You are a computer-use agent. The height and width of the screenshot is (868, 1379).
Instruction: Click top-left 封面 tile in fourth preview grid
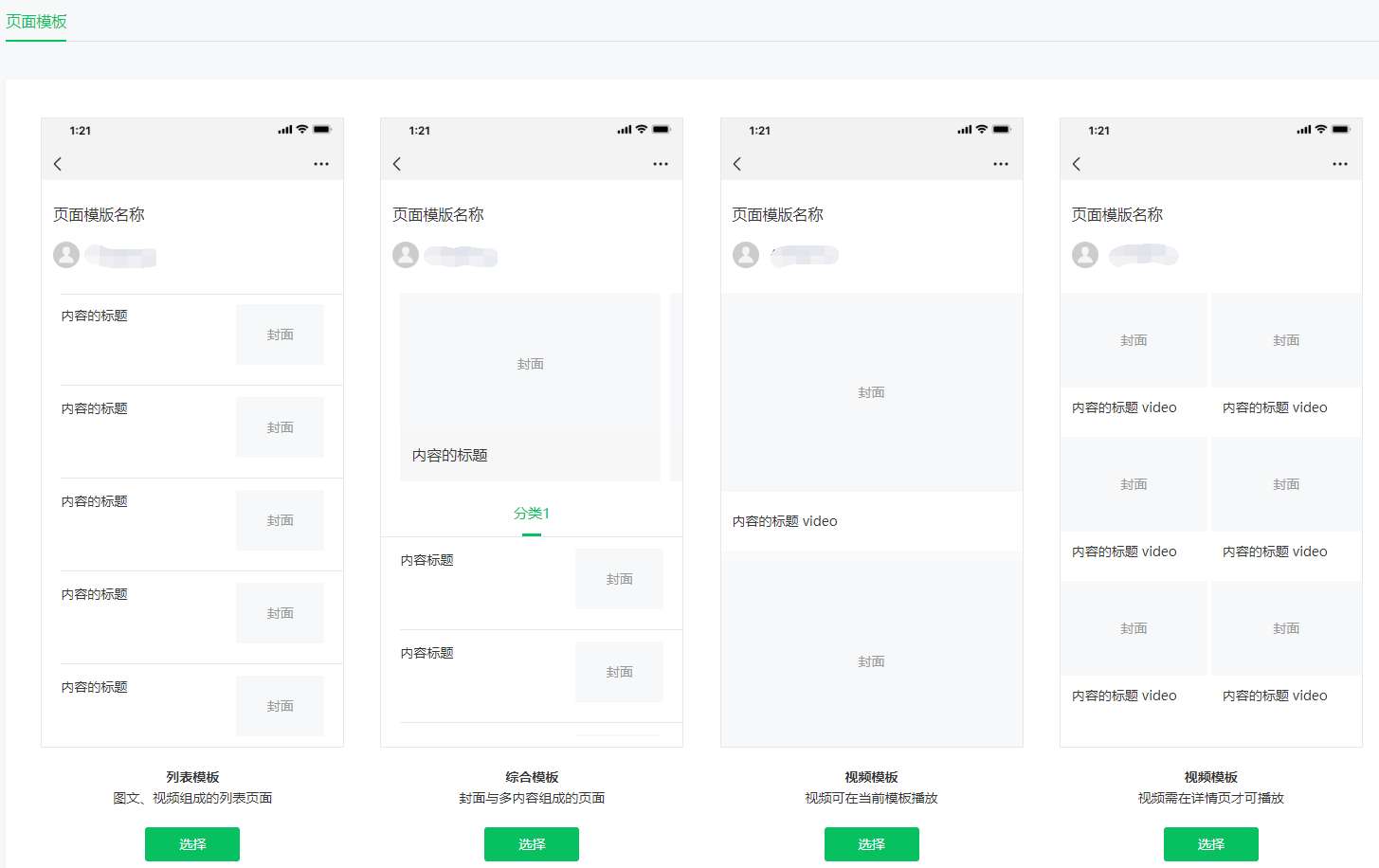pyautogui.click(x=1134, y=340)
